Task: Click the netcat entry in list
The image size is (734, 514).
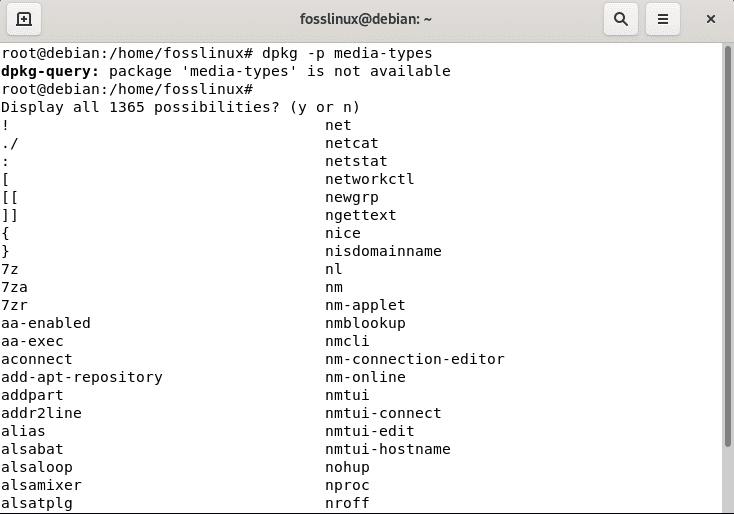Action: pos(352,143)
